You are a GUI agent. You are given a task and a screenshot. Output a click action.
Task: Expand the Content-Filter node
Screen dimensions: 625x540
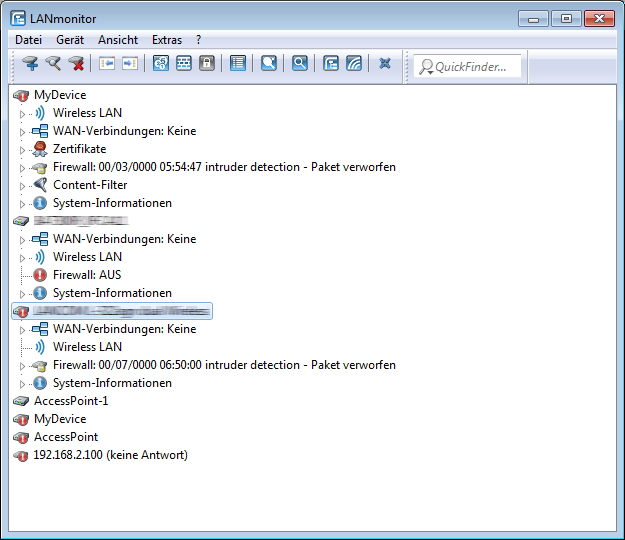click(x=23, y=185)
